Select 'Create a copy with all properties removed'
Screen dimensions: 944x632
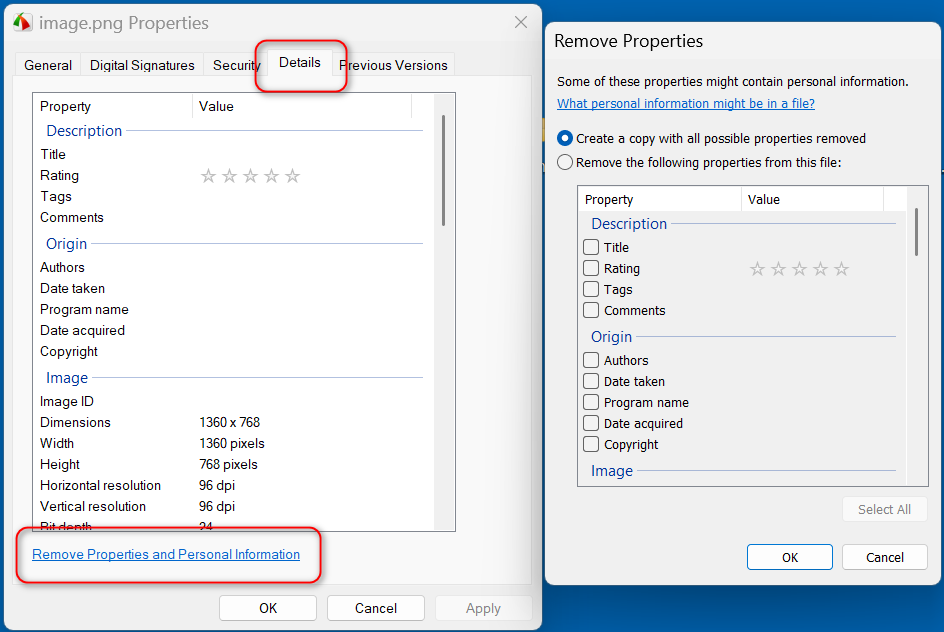(566, 139)
